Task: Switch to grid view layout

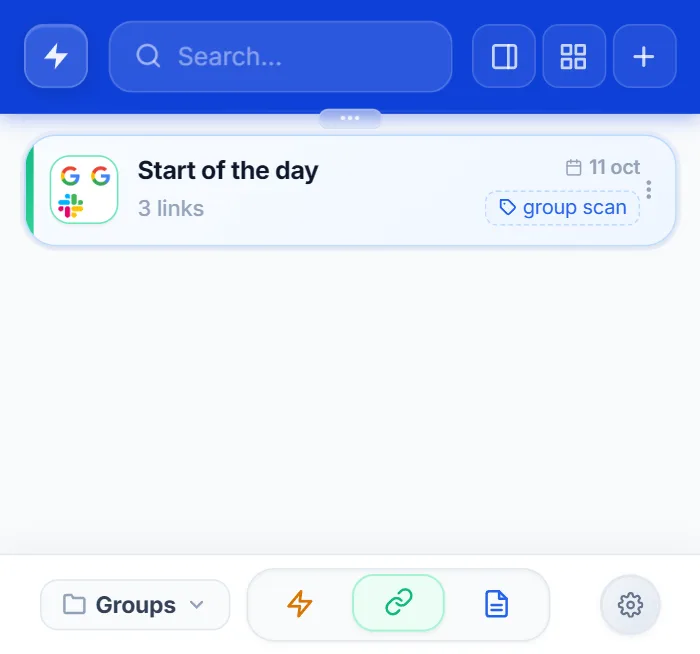Action: point(574,56)
